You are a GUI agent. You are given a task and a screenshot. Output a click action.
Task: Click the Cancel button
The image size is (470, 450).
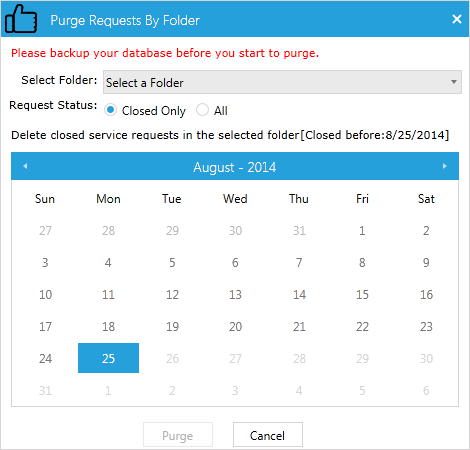[268, 435]
